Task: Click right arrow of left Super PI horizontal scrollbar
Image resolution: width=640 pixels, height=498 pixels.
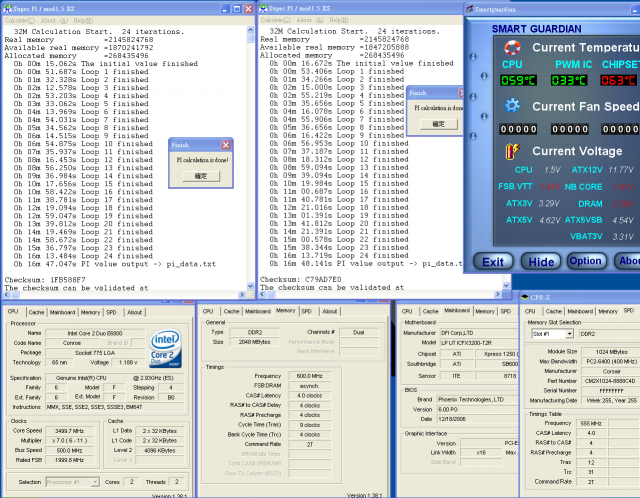Action: (242, 294)
